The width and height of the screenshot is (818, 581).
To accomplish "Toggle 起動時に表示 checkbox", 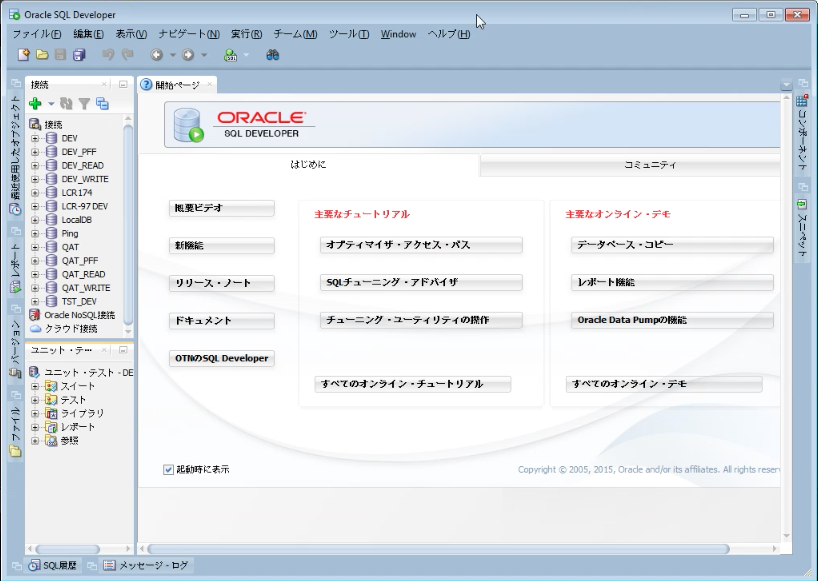I will point(169,469).
